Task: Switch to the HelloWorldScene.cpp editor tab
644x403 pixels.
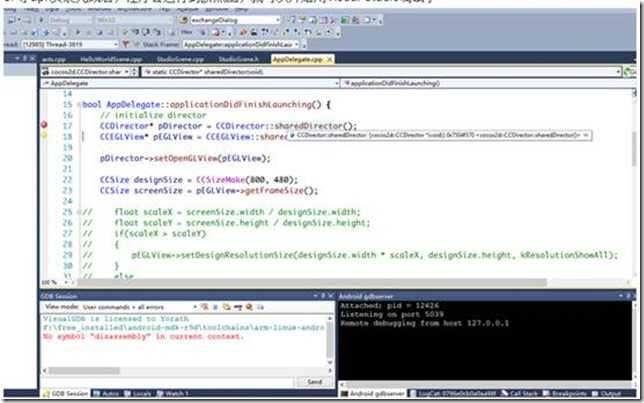Action: tap(111, 59)
